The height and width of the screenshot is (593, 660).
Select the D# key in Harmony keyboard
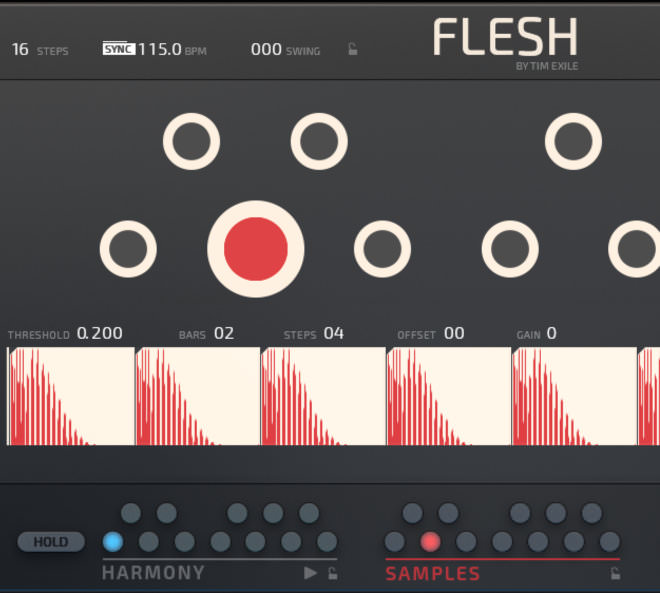167,513
